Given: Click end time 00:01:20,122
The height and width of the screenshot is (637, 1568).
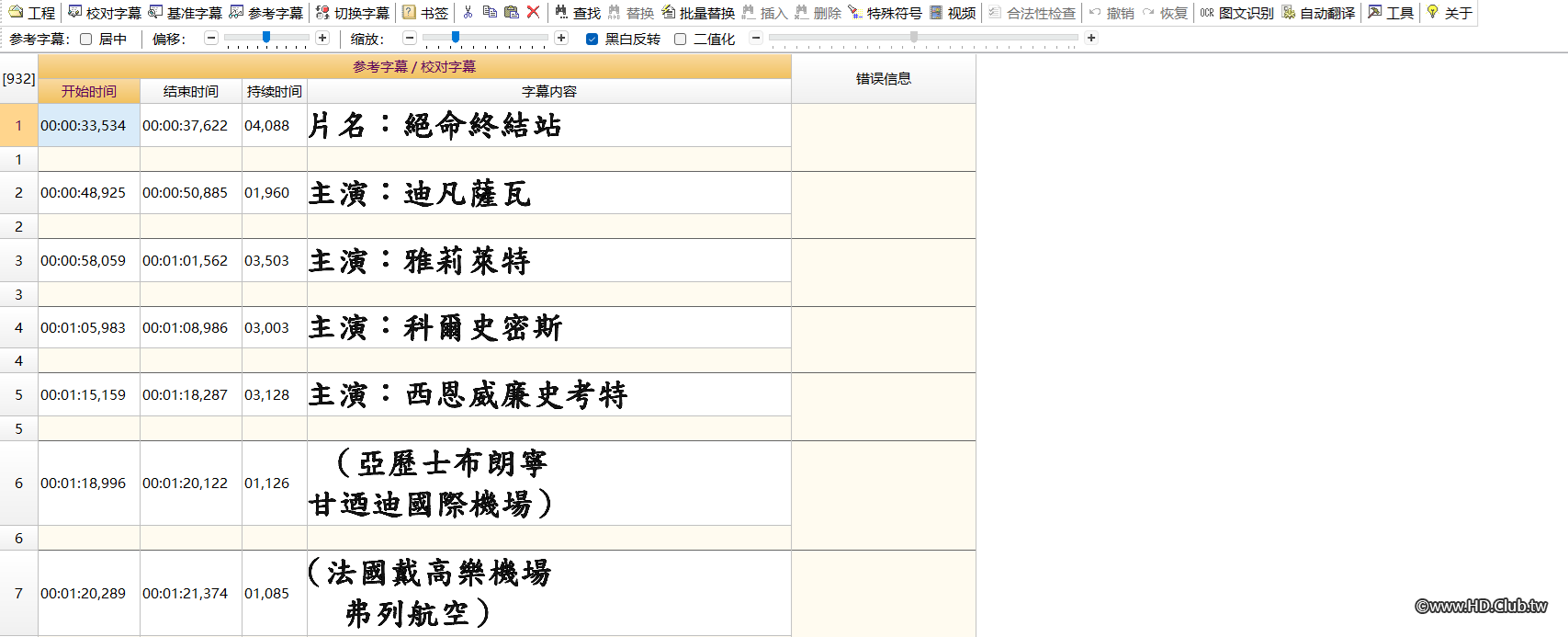Looking at the screenshot, I should point(191,483).
